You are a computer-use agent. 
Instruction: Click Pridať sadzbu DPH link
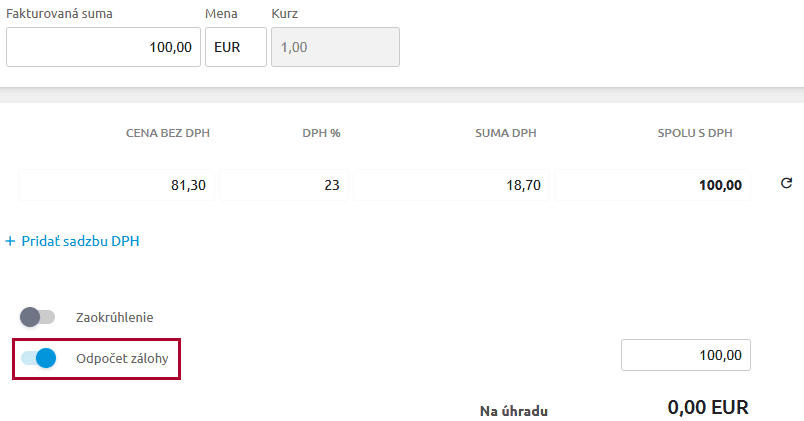(72, 241)
